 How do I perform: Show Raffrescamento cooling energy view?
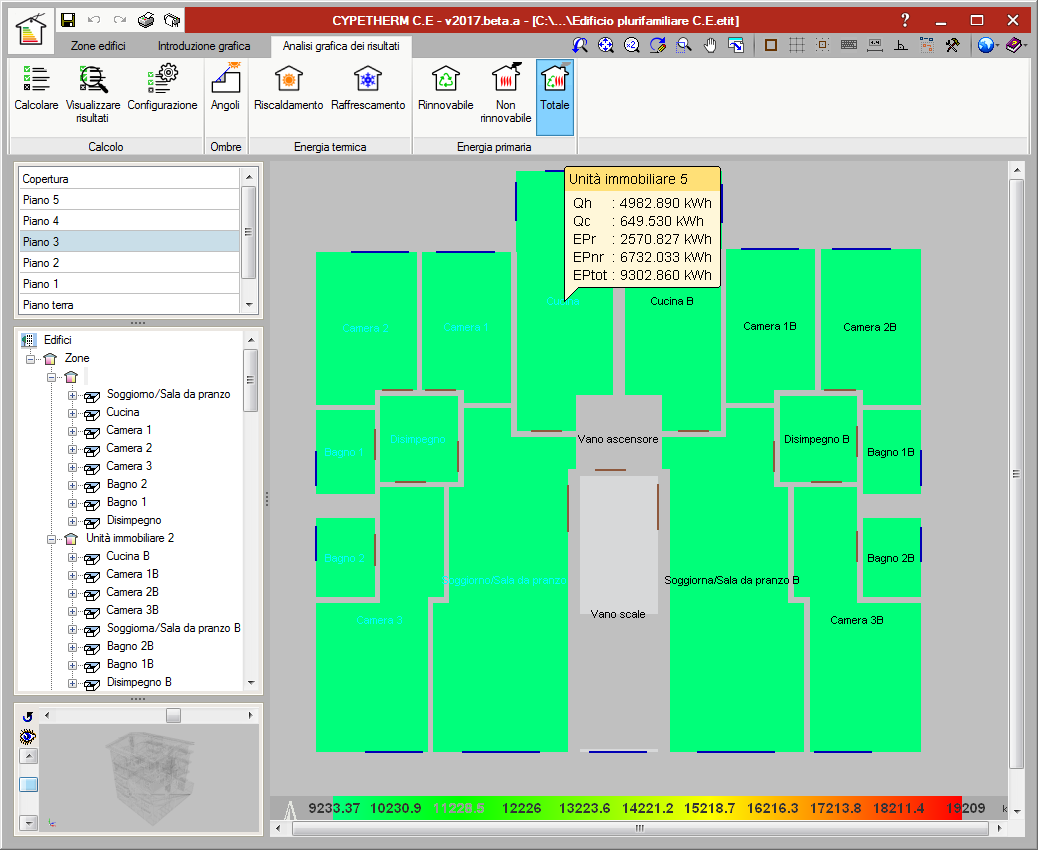[368, 89]
